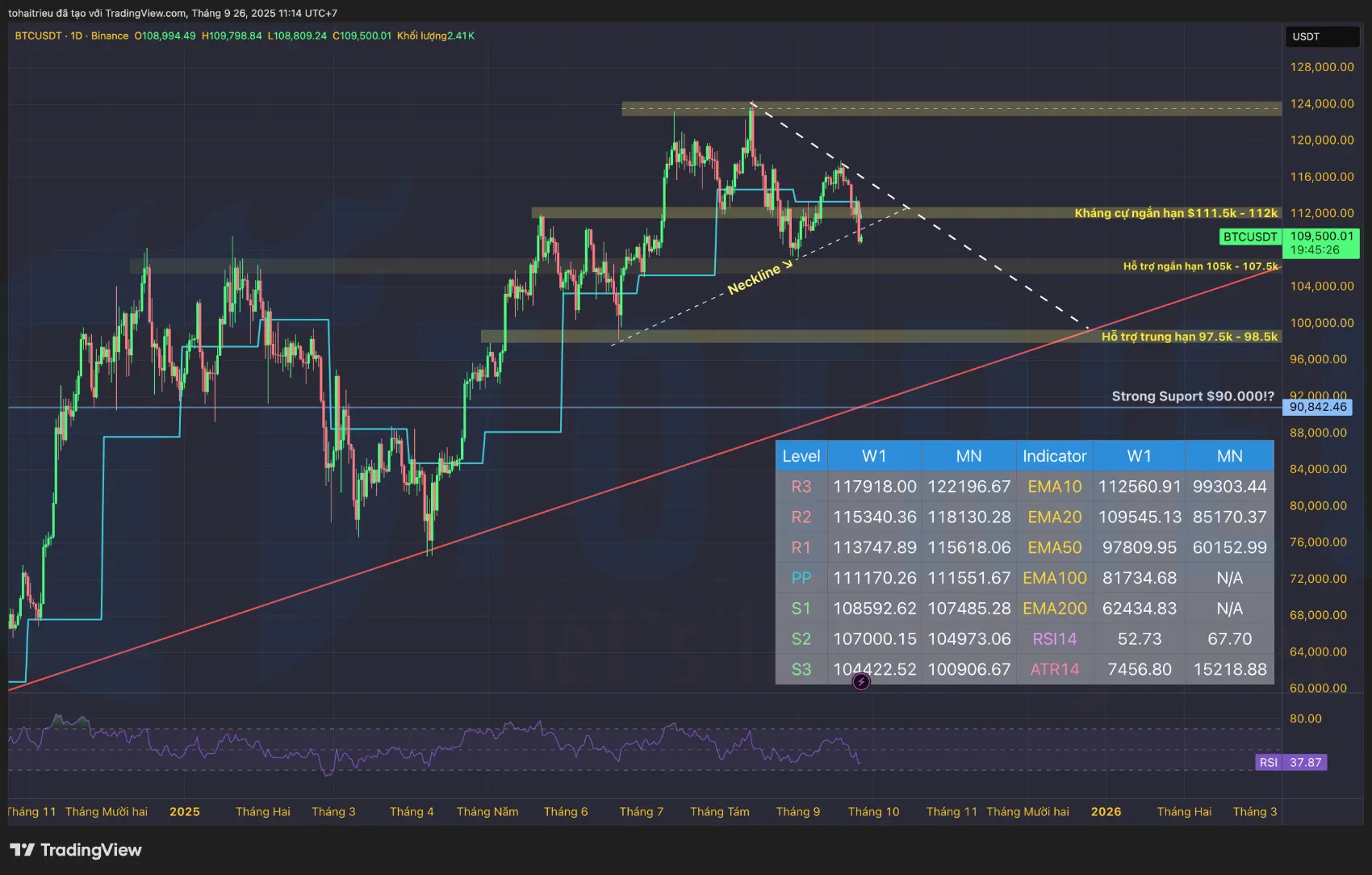This screenshot has height=875, width=1372.
Task: Click the Level header cell in the table
Action: click(801, 456)
